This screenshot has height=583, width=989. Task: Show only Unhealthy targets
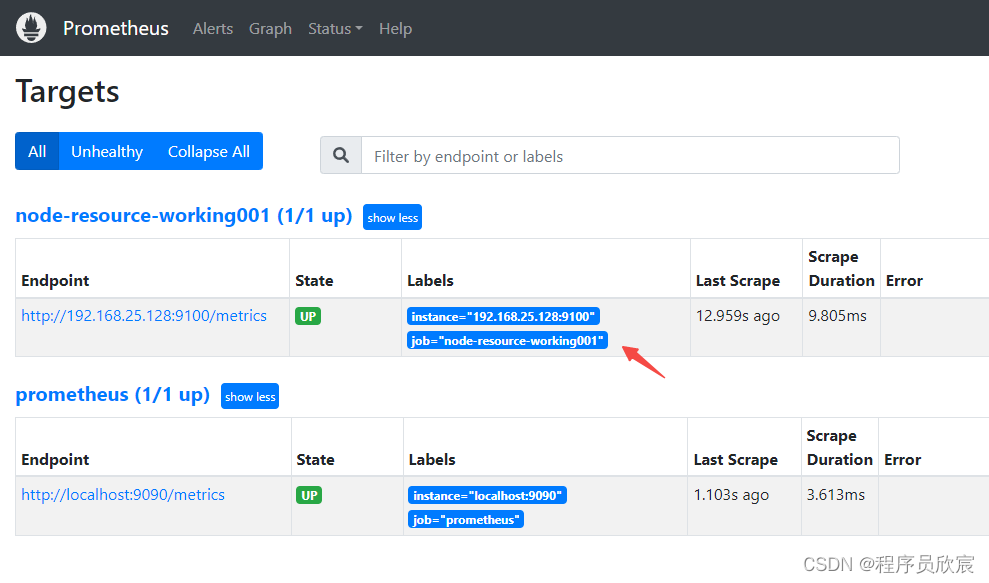click(x=107, y=152)
